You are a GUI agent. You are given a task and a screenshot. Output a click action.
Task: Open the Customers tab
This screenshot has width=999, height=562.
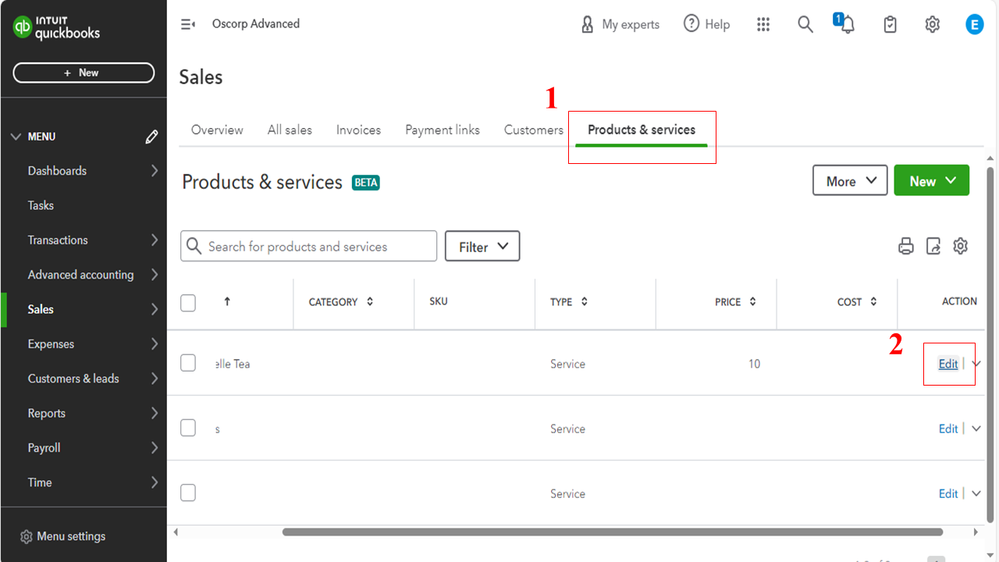pyautogui.click(x=533, y=130)
